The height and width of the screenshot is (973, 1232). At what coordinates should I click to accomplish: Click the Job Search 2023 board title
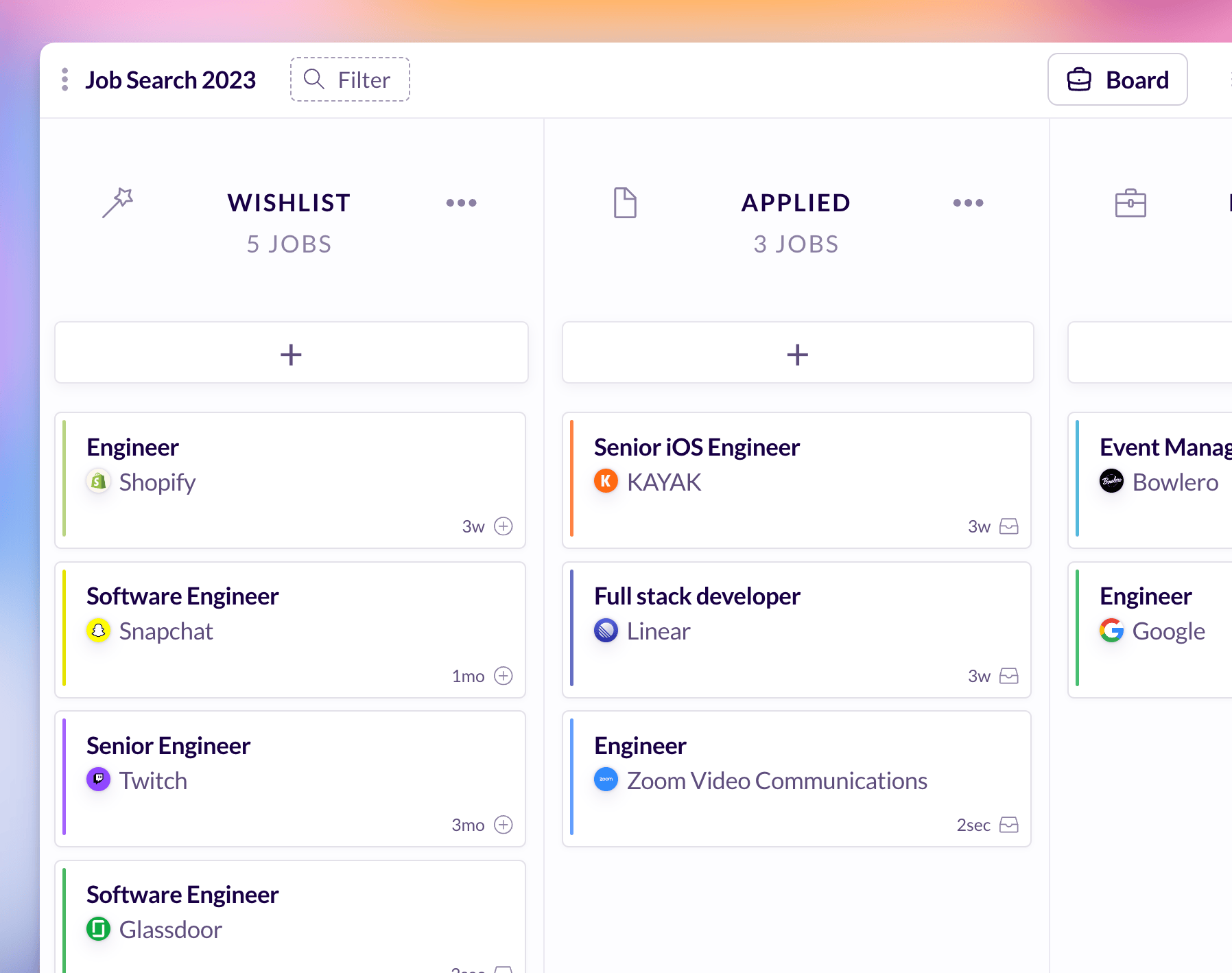pyautogui.click(x=170, y=80)
